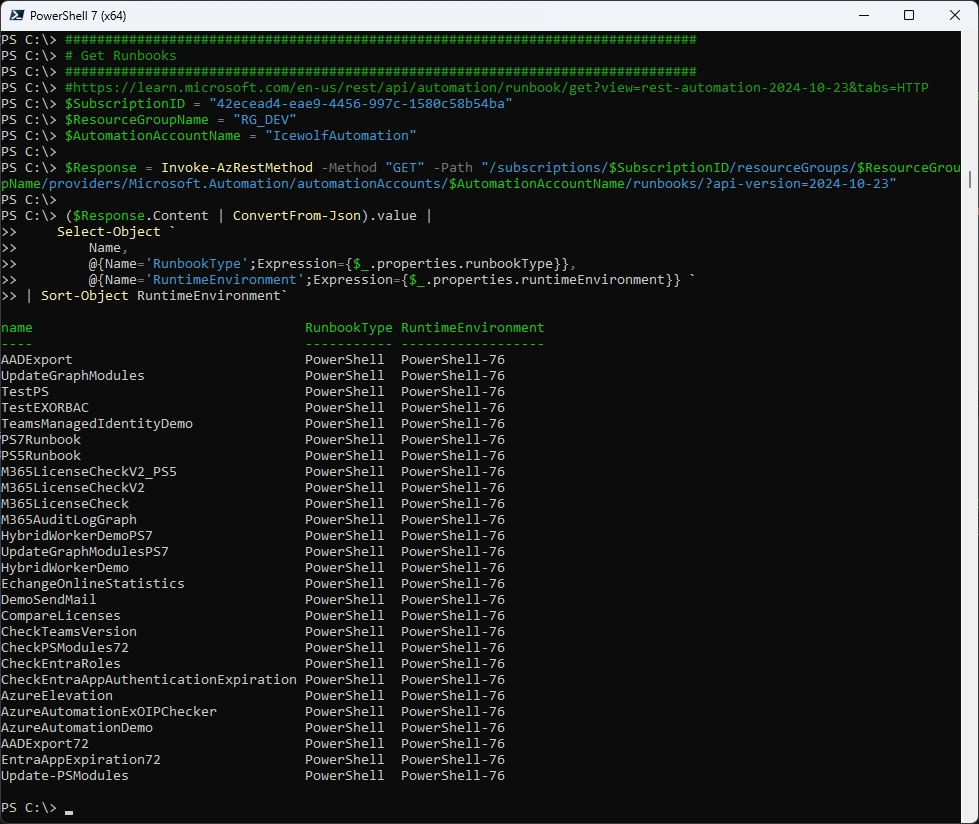Click the Update-PSModules runbook name
The height and width of the screenshot is (824, 979).
(x=65, y=775)
